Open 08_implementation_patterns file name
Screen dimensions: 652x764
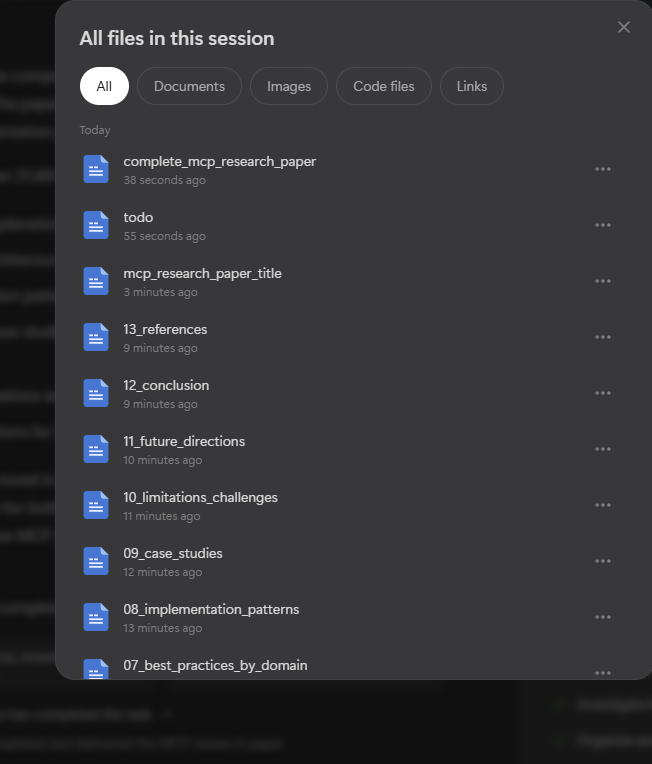tap(211, 610)
